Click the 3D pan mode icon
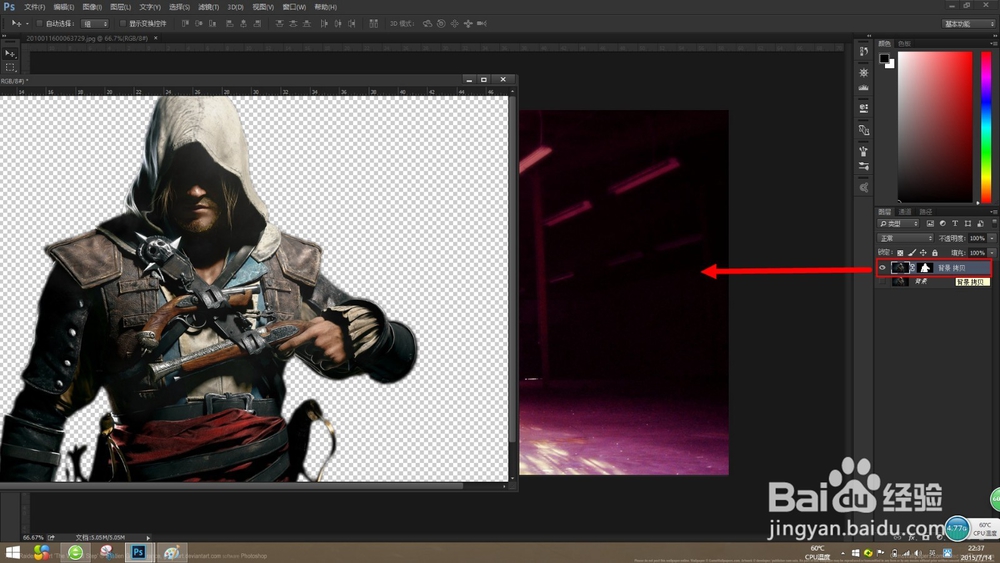1000x563 pixels. coord(454,24)
